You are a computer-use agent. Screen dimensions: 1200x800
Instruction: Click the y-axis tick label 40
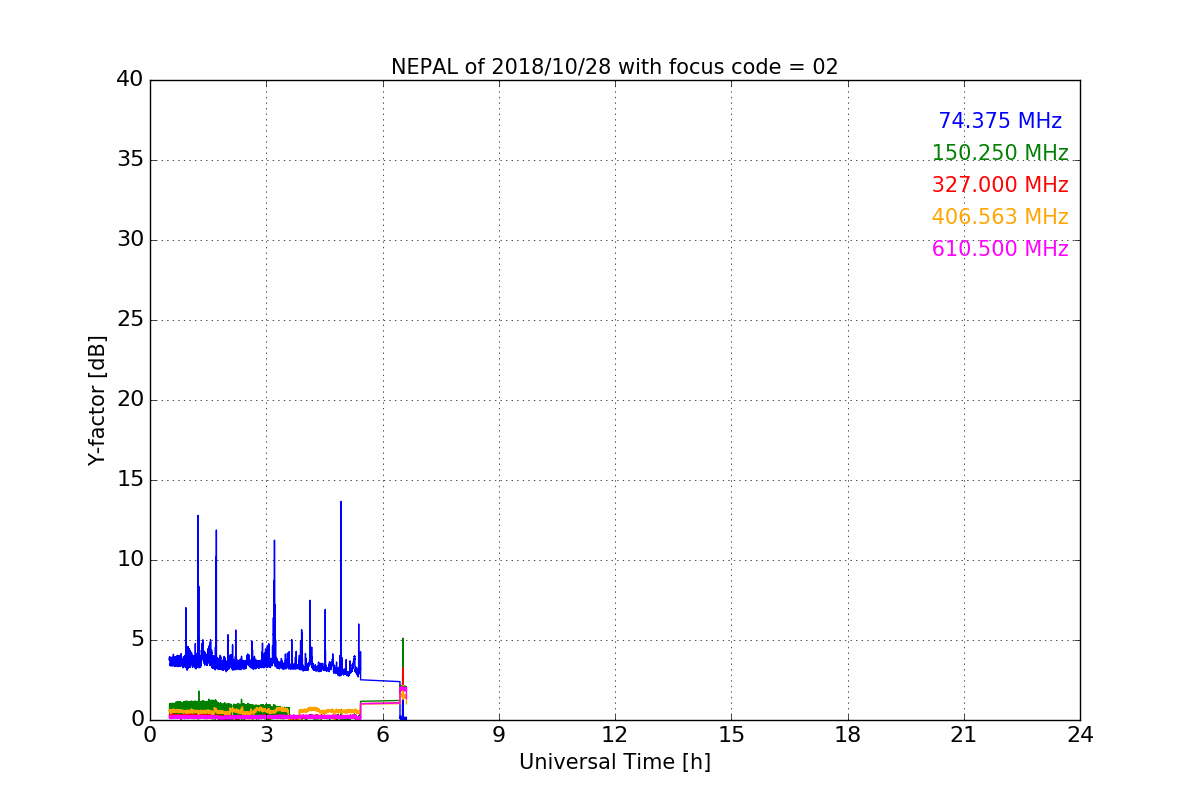point(129,80)
